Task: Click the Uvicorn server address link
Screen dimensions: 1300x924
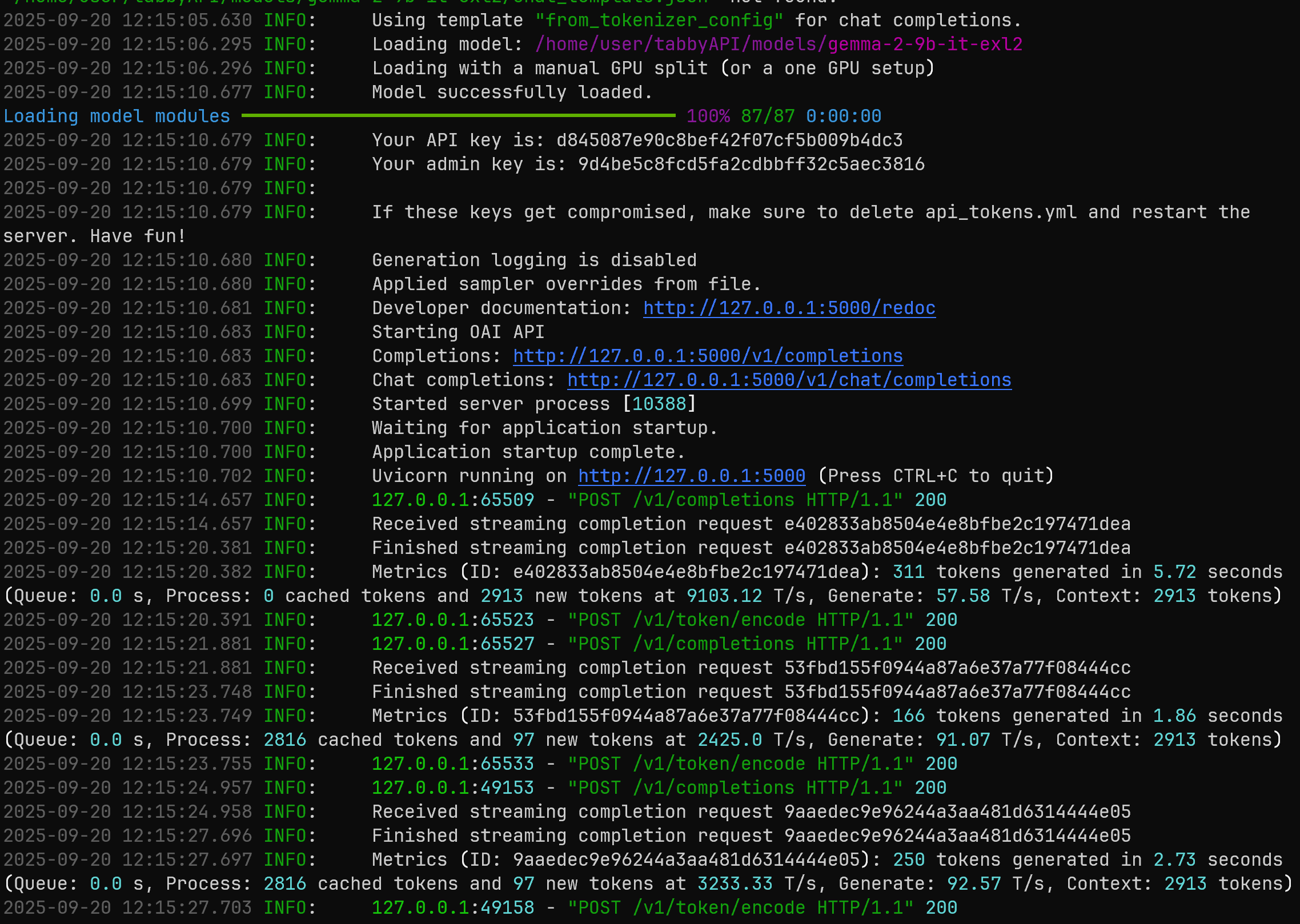Action: (691, 476)
